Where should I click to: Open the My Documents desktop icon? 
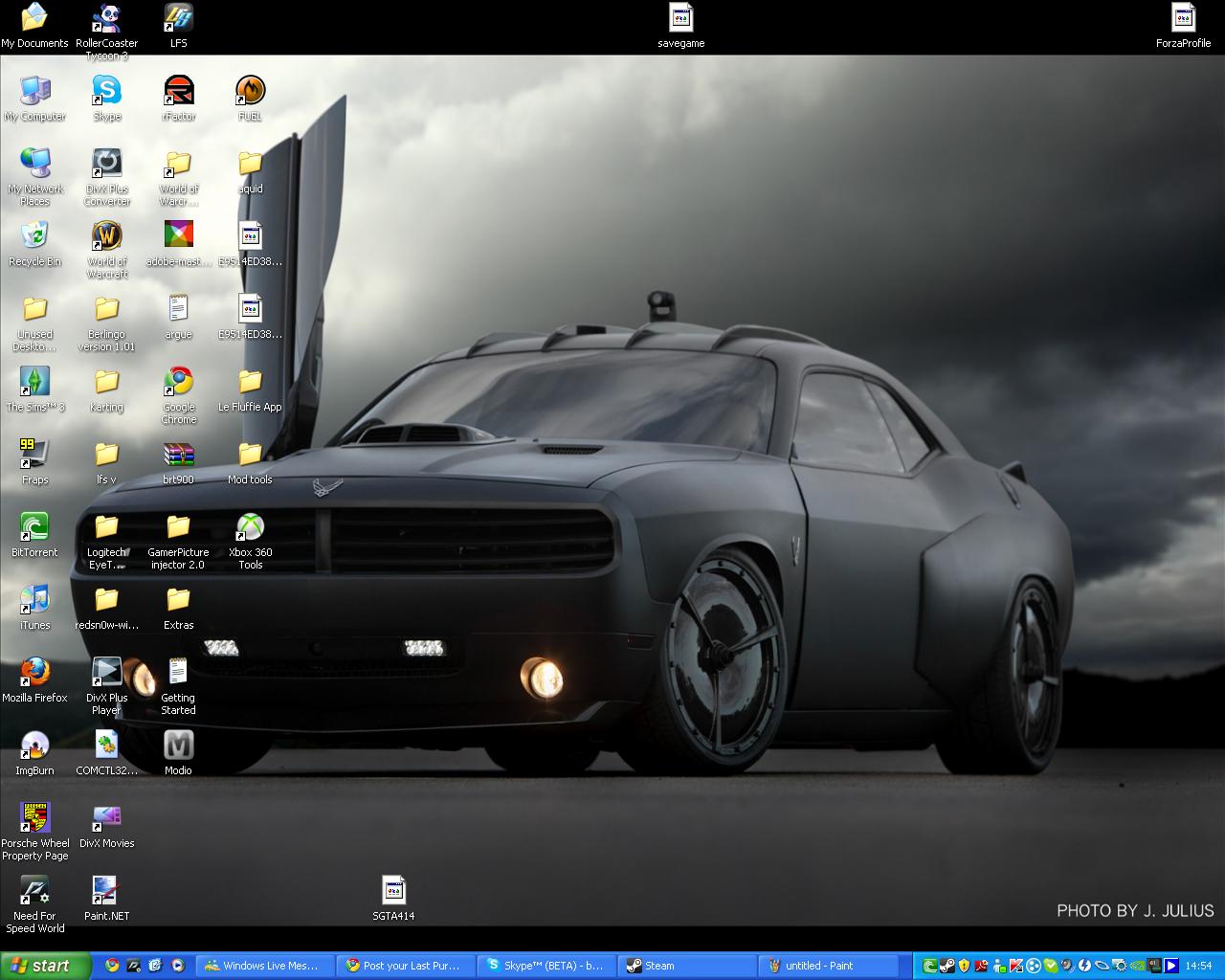pyautogui.click(x=34, y=26)
